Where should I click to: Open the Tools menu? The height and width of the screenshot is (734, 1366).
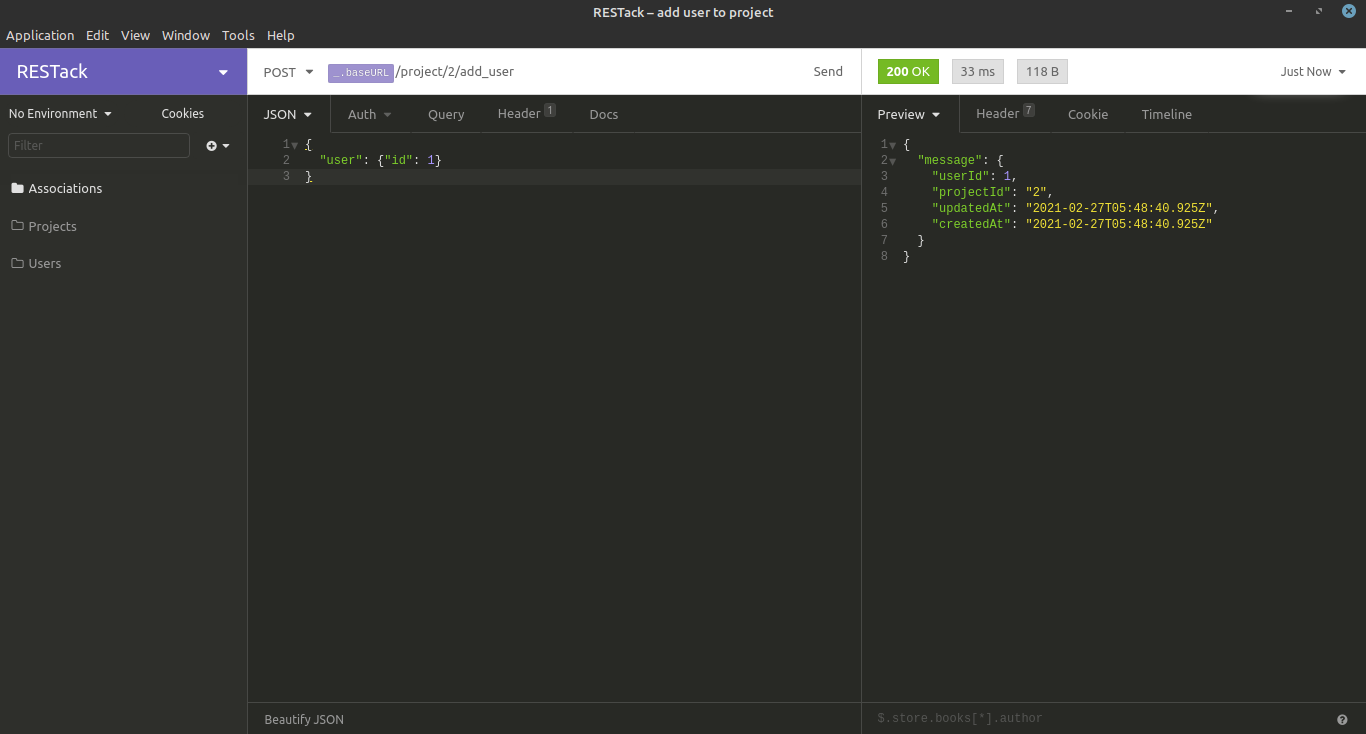point(238,35)
